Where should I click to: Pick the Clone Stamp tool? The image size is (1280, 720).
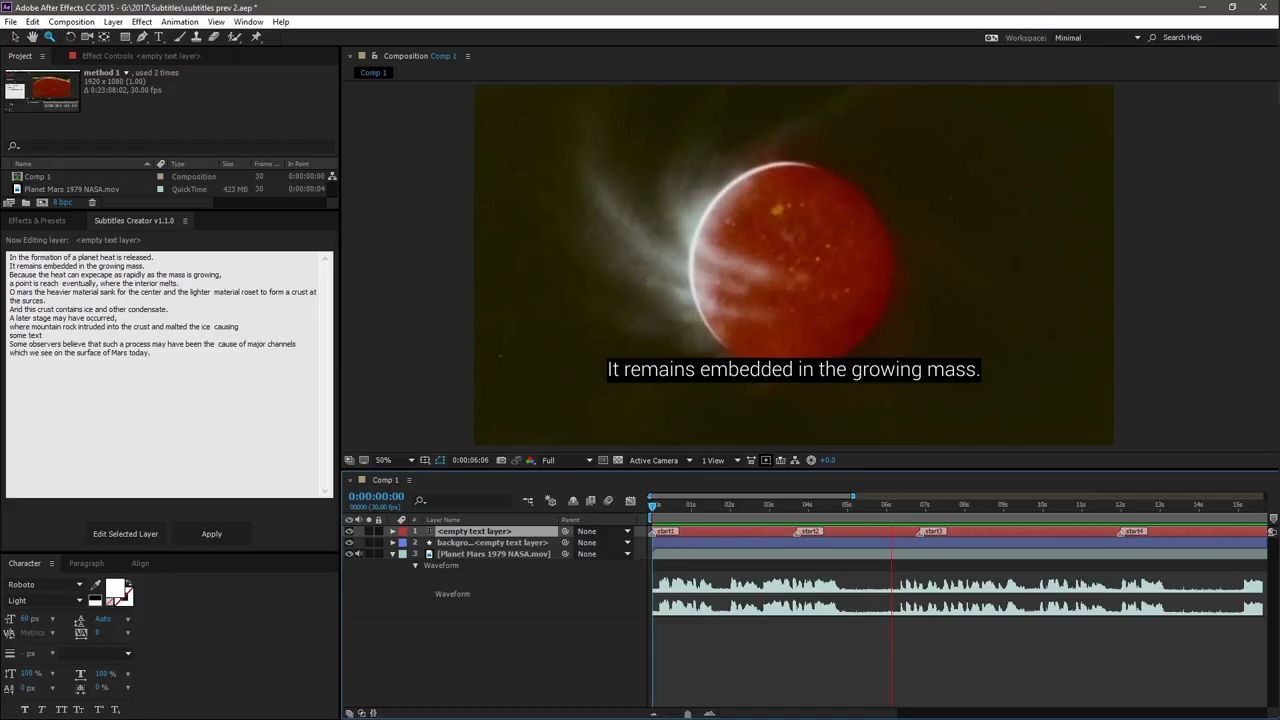pos(196,37)
